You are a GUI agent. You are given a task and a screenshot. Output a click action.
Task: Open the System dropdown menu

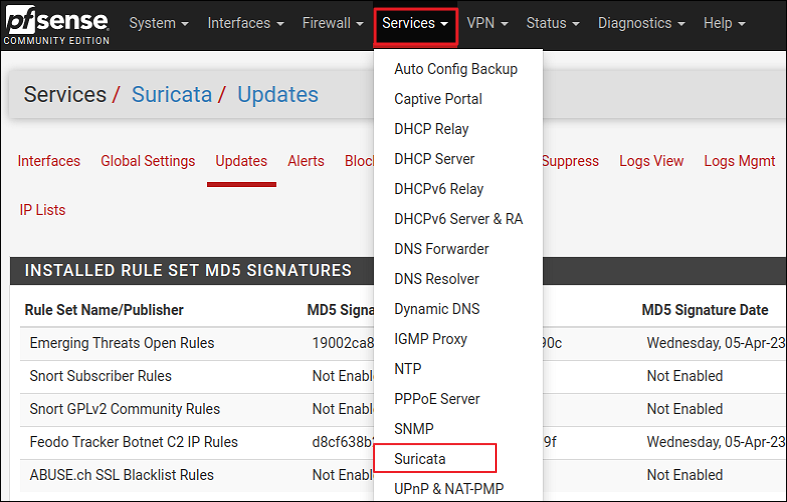click(x=159, y=23)
